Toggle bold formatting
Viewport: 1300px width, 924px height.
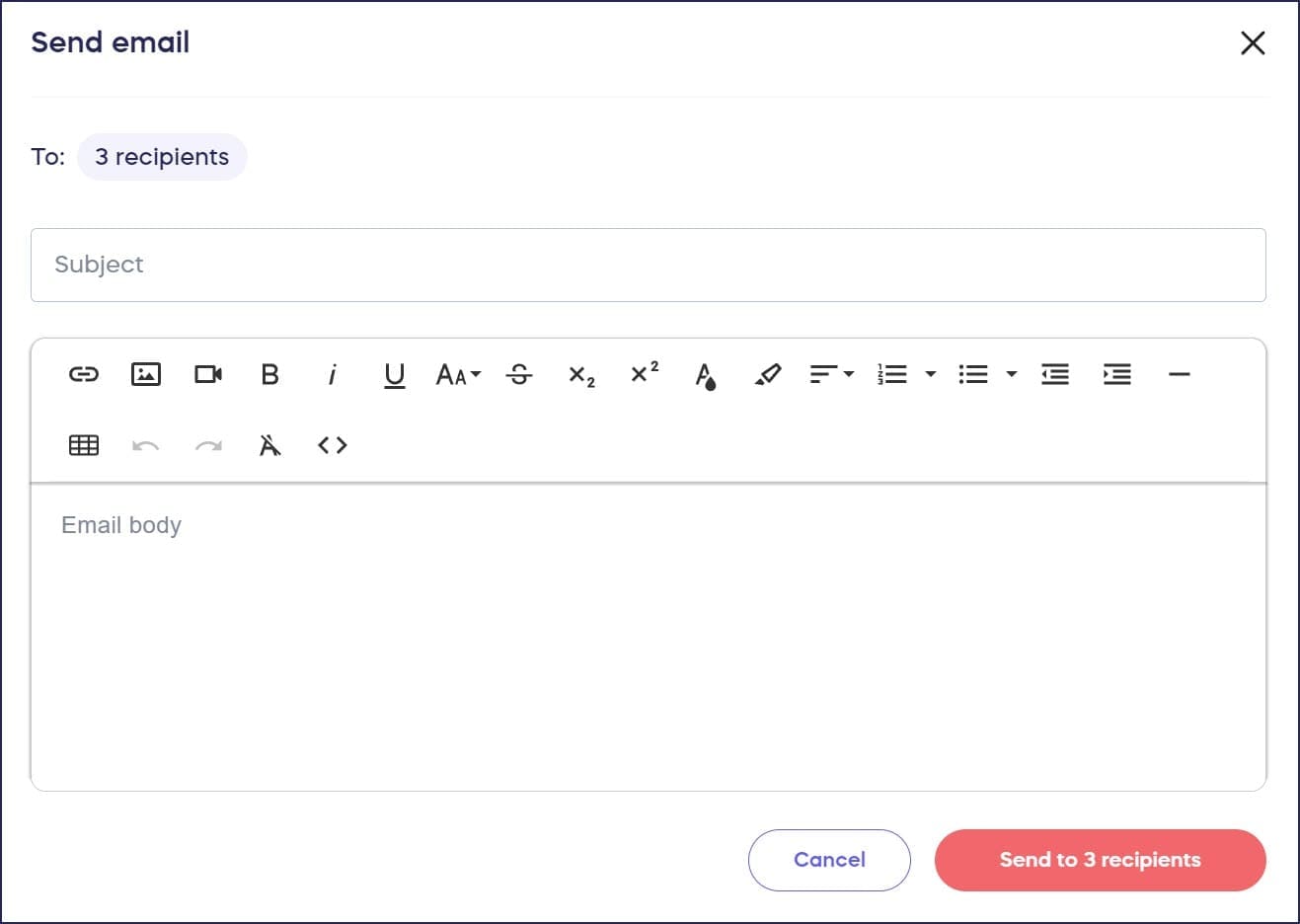(269, 374)
